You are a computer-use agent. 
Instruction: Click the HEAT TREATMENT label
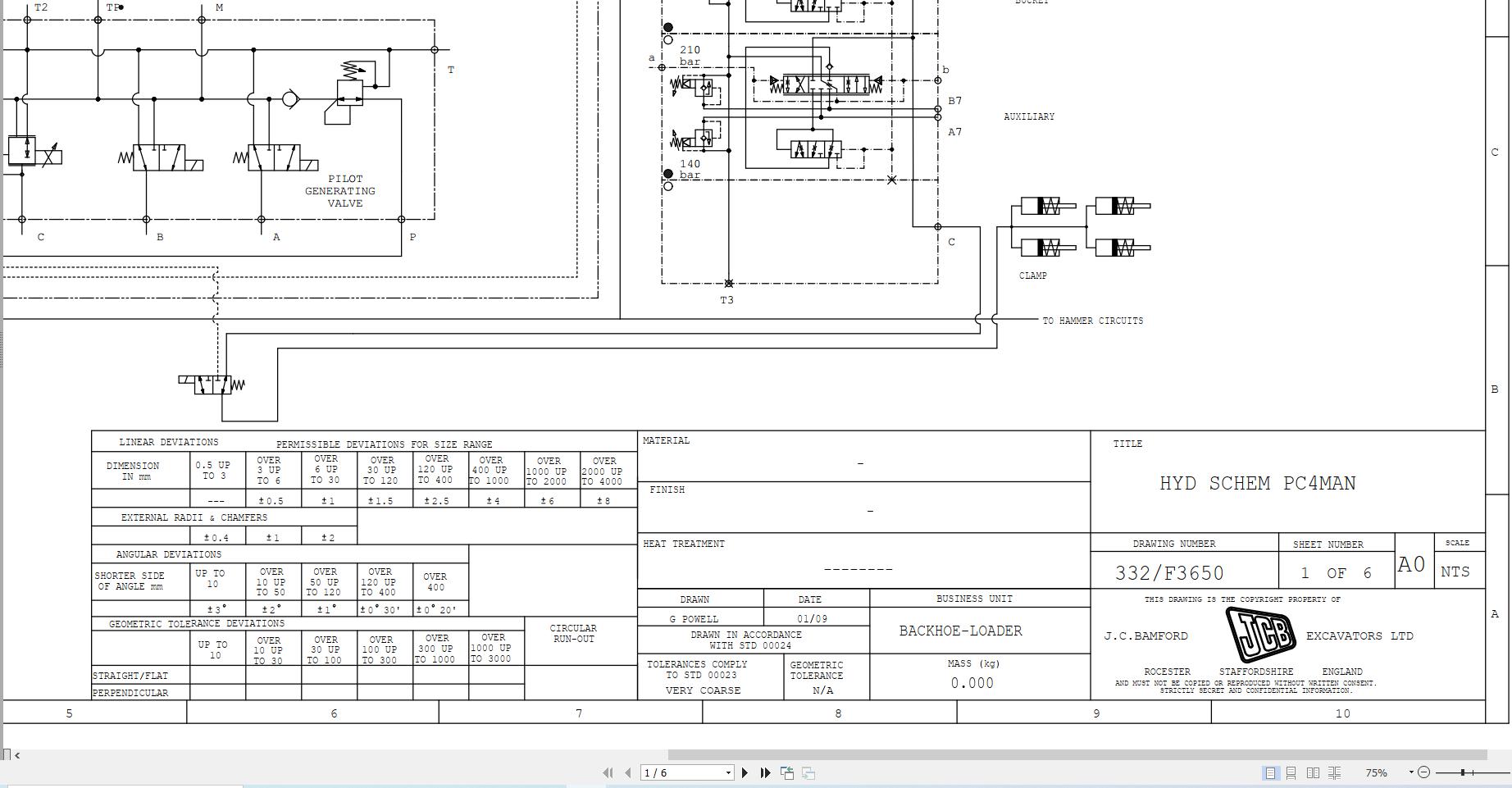tap(684, 544)
